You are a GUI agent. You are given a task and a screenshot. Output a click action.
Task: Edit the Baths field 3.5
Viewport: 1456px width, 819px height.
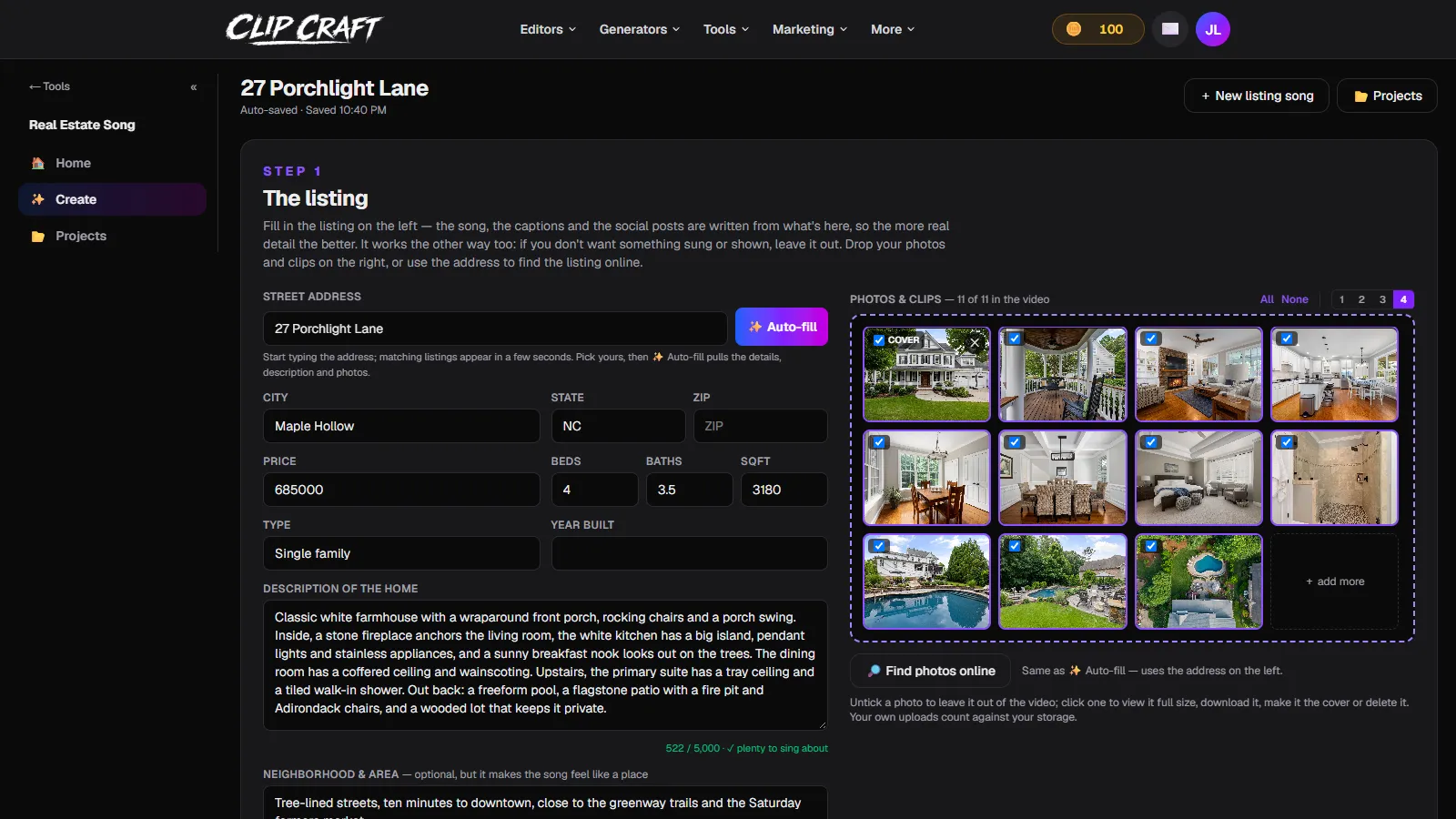[689, 490]
